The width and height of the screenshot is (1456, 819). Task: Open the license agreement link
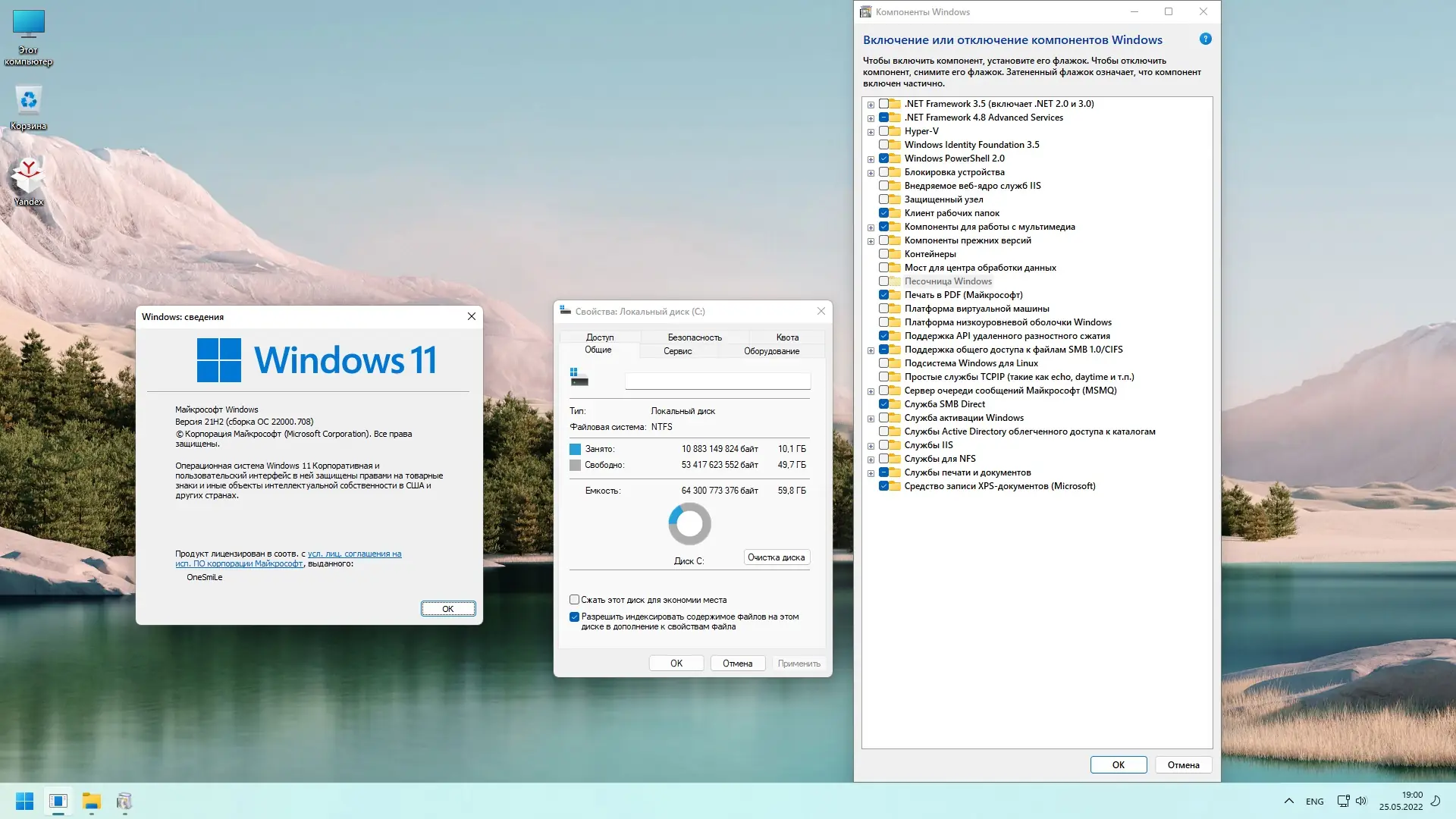354,554
